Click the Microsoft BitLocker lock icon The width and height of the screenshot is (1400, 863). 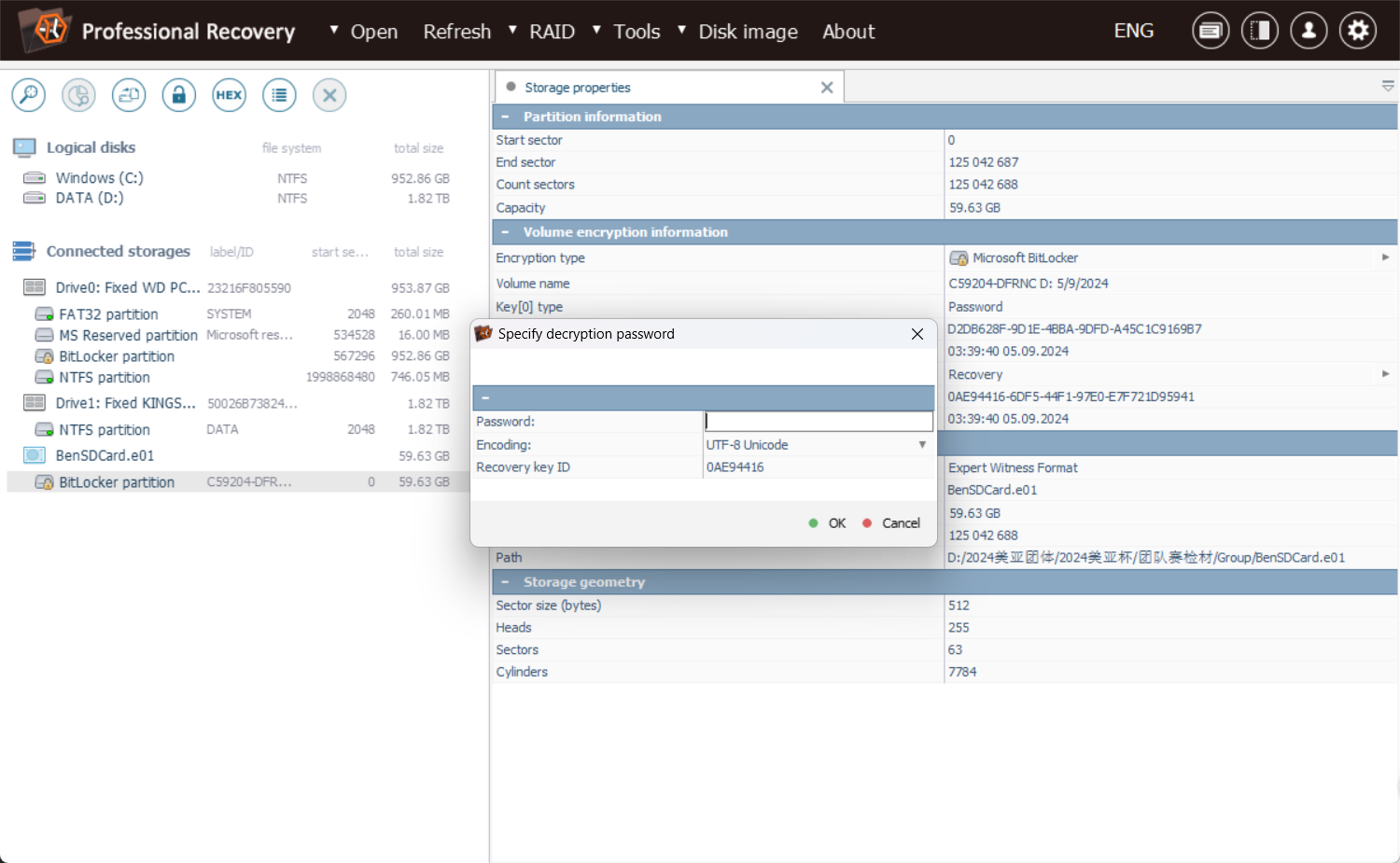coord(959,258)
